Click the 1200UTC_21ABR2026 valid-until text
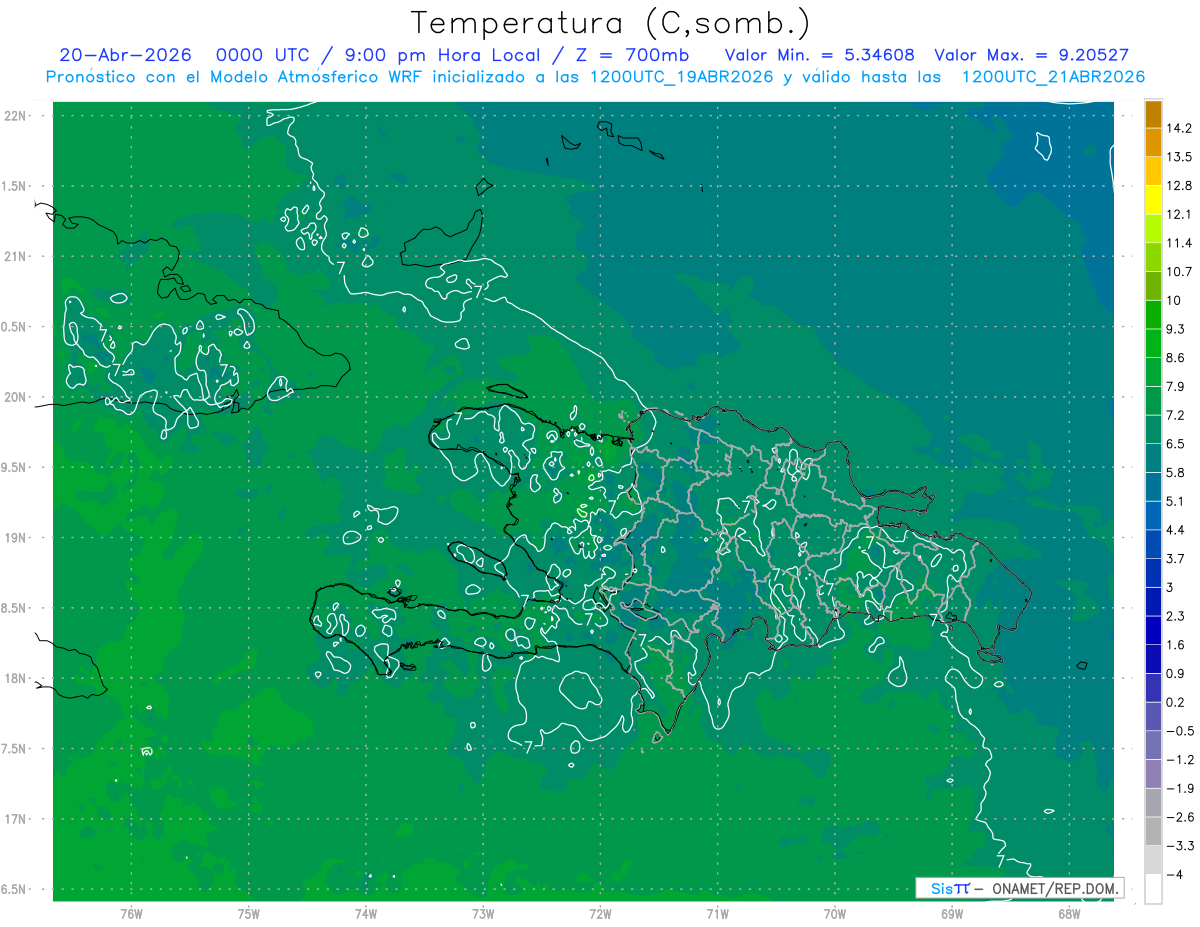Viewport: 1200px width, 927px height. [x=1053, y=77]
